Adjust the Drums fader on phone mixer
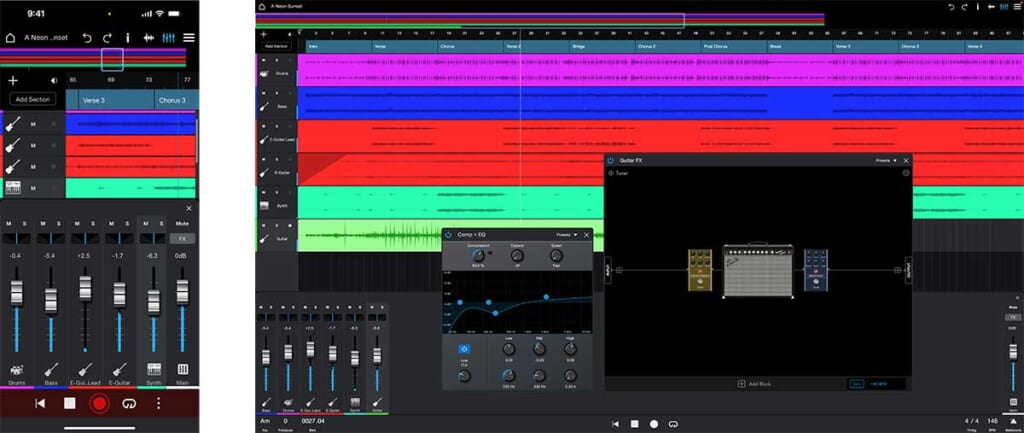Screen dimensions: 1024x433 coord(16,294)
